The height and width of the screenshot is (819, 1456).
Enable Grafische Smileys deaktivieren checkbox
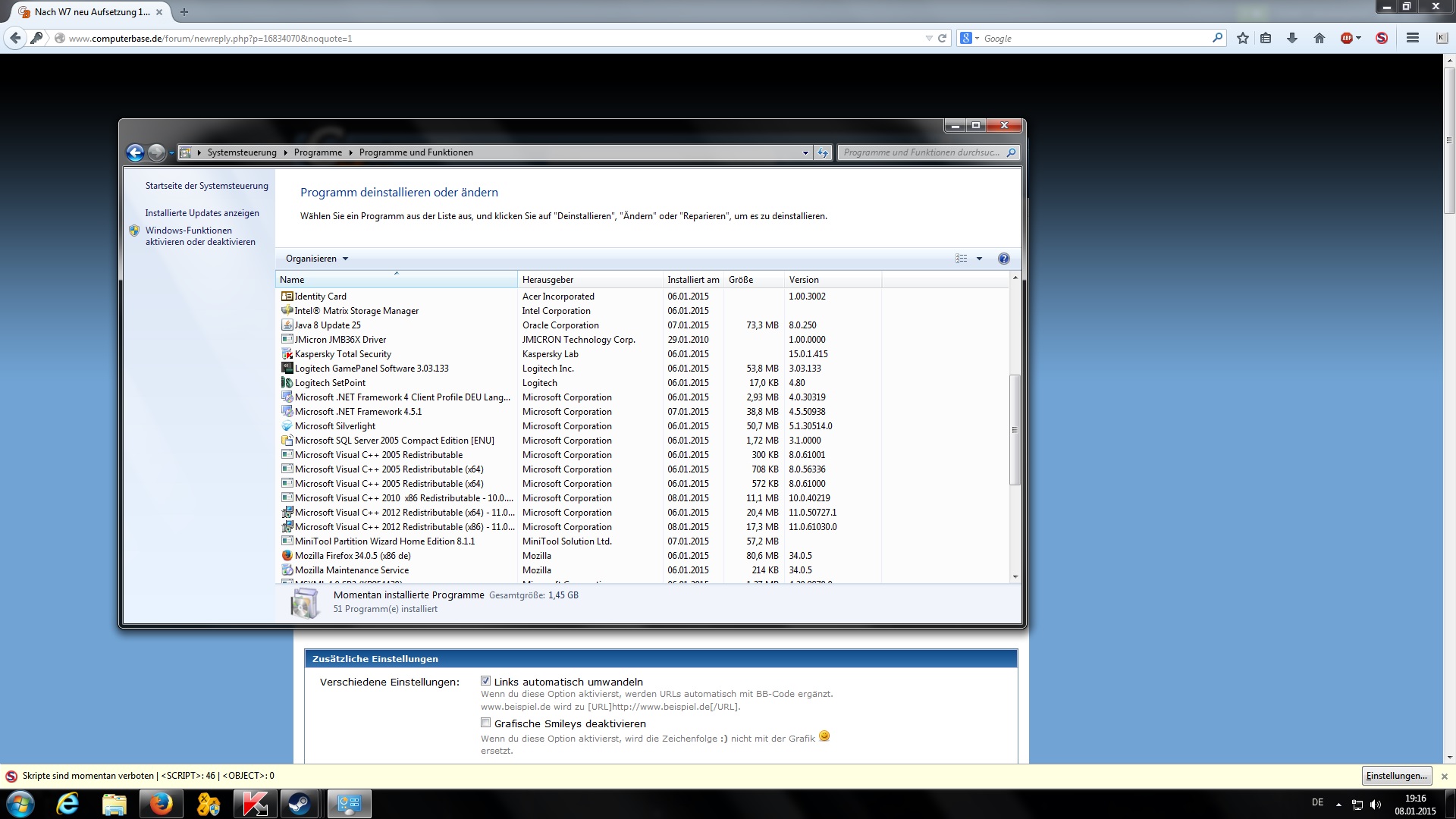coord(485,723)
